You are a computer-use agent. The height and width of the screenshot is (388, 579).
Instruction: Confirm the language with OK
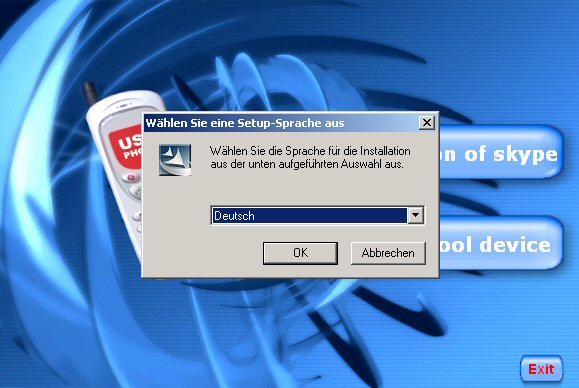click(x=300, y=253)
